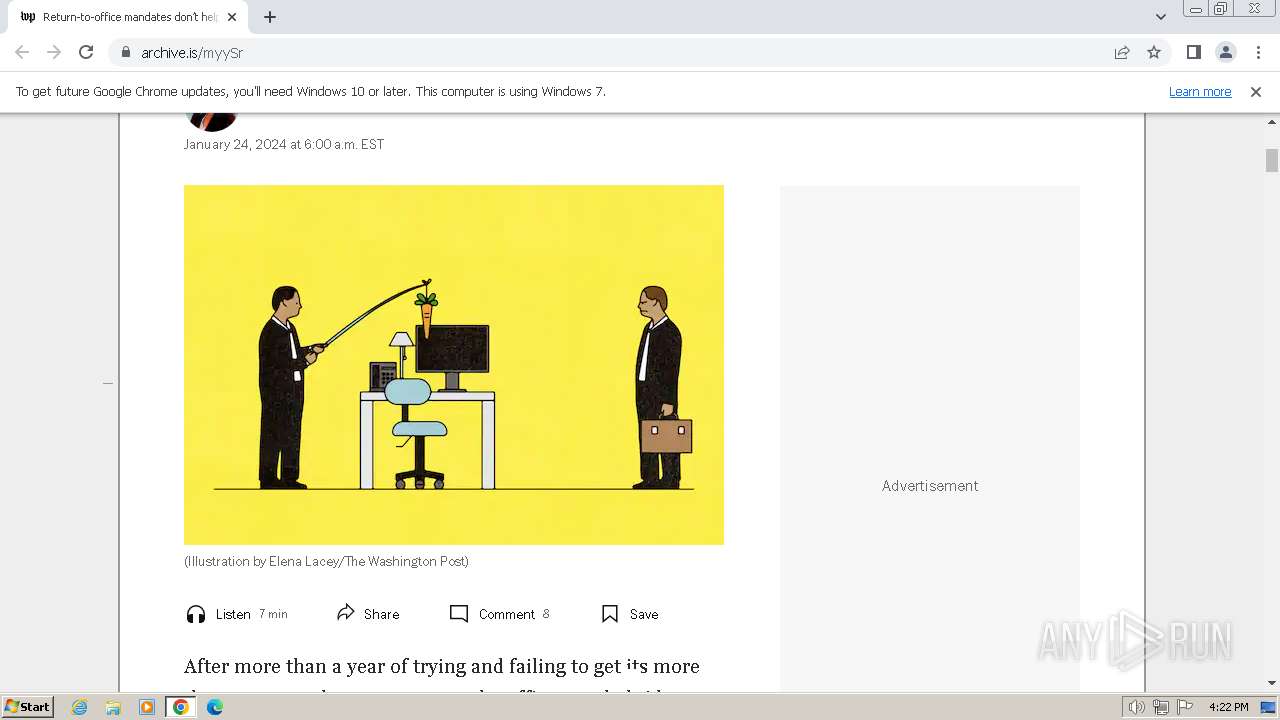This screenshot has width=1280, height=720.
Task: Click the January 24, 2024 date text
Action: point(284,144)
